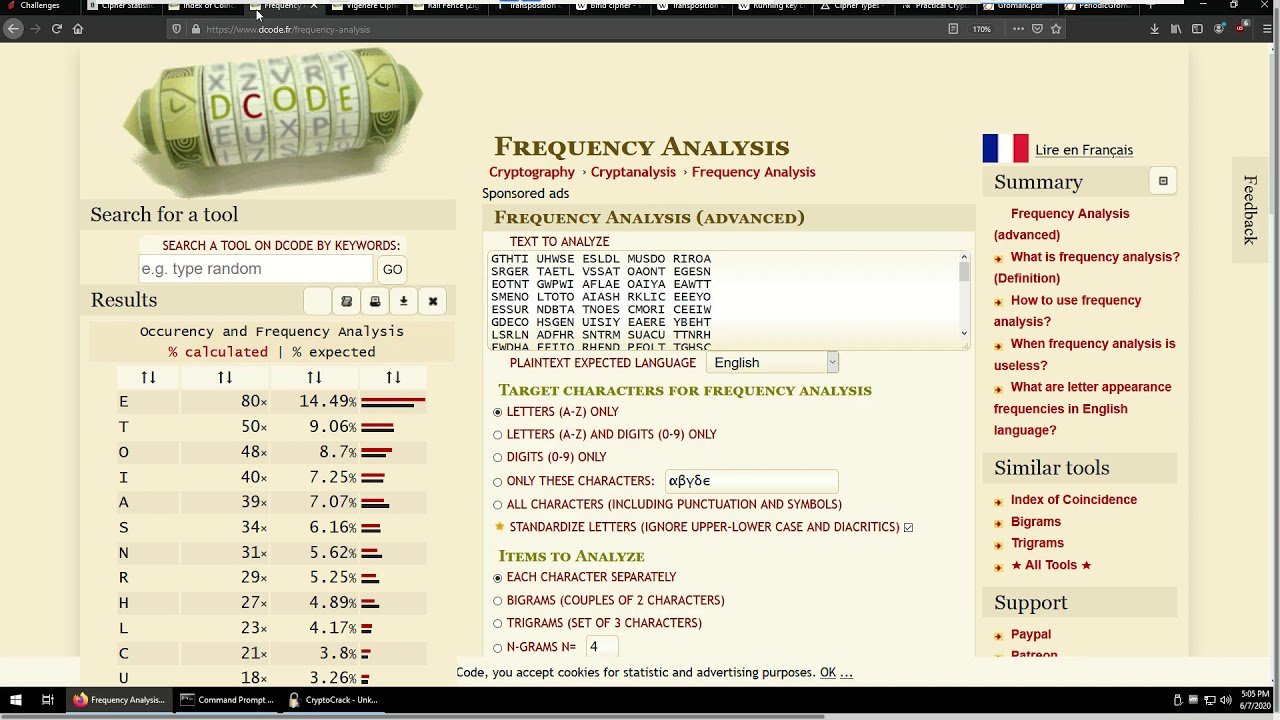
Task: Open the reader view icon in address bar
Action: 953,29
